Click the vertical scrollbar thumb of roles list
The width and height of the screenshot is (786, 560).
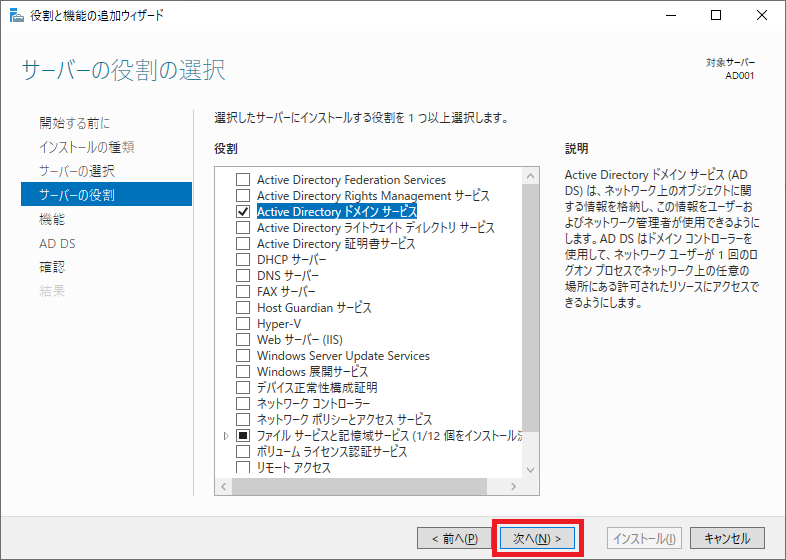click(x=530, y=308)
